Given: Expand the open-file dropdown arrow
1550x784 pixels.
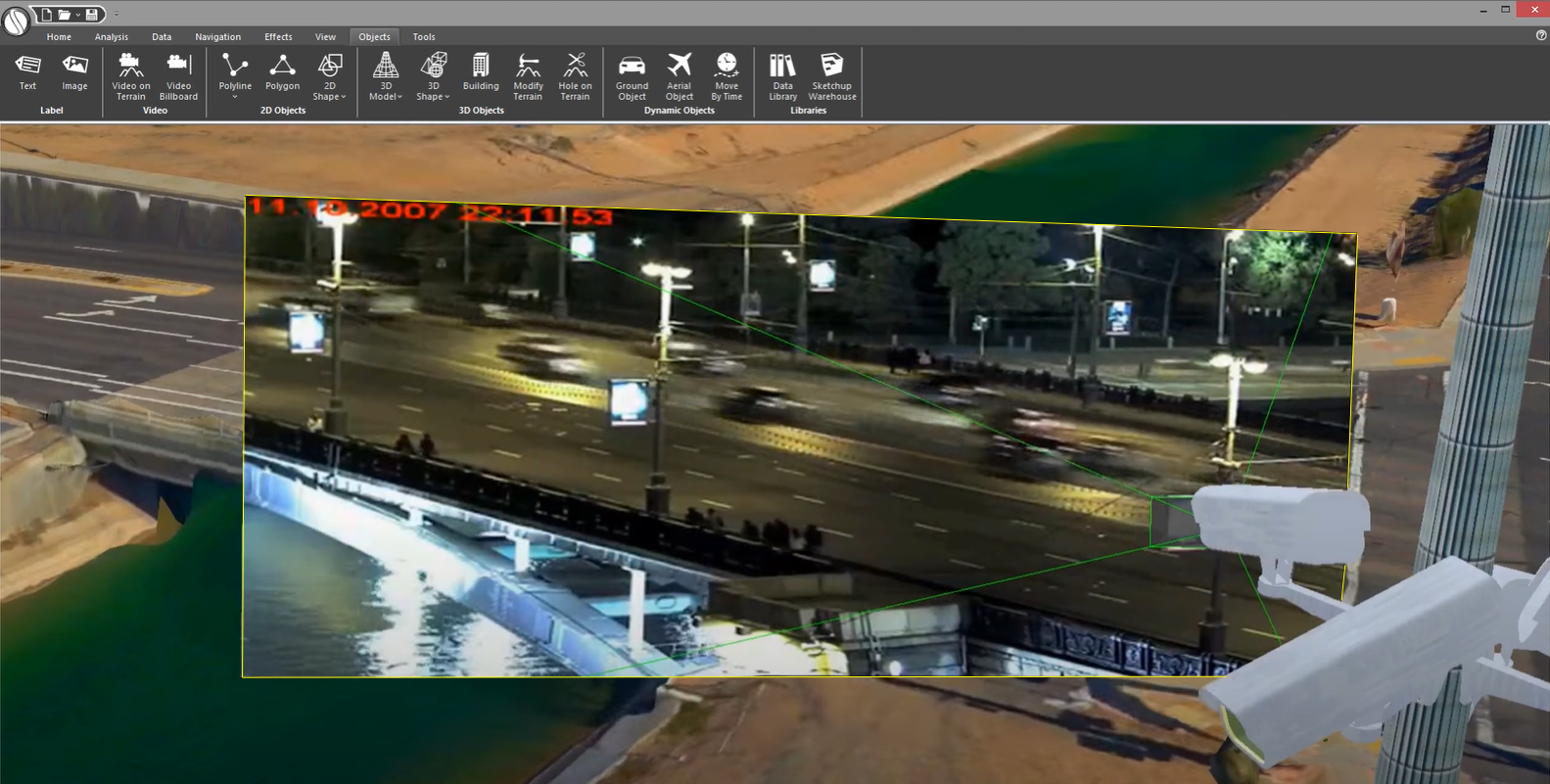Looking at the screenshot, I should (77, 15).
